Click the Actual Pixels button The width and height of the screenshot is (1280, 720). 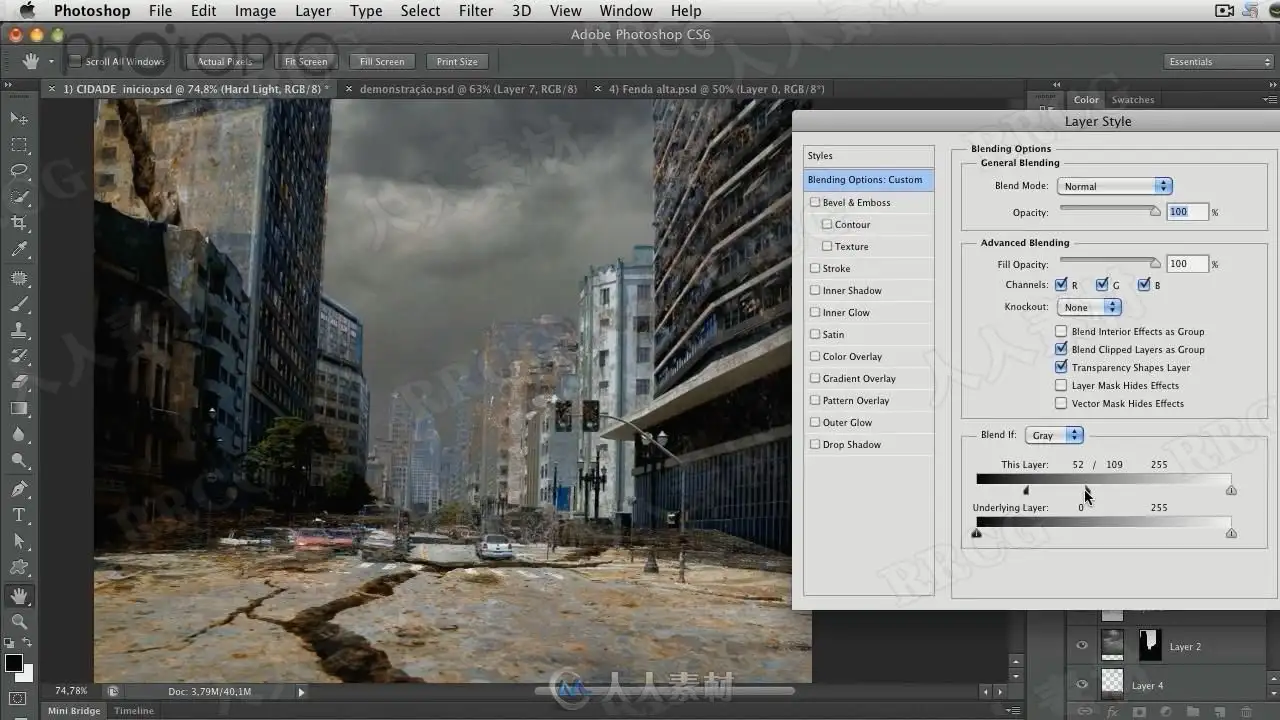click(x=225, y=62)
